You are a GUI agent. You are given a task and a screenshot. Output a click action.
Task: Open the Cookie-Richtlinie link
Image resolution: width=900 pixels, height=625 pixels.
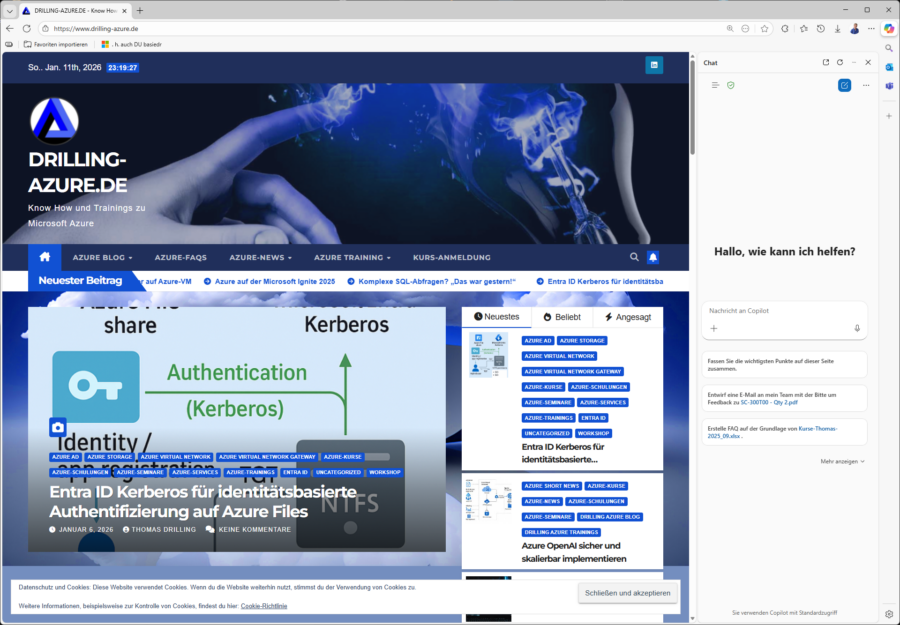point(263,606)
